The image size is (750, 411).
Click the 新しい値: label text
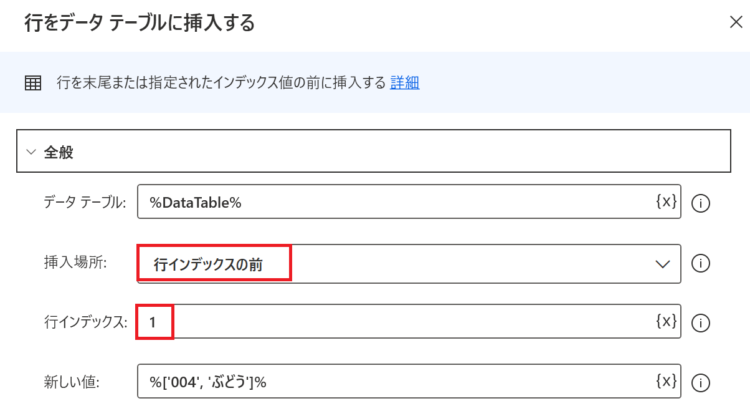(x=72, y=382)
